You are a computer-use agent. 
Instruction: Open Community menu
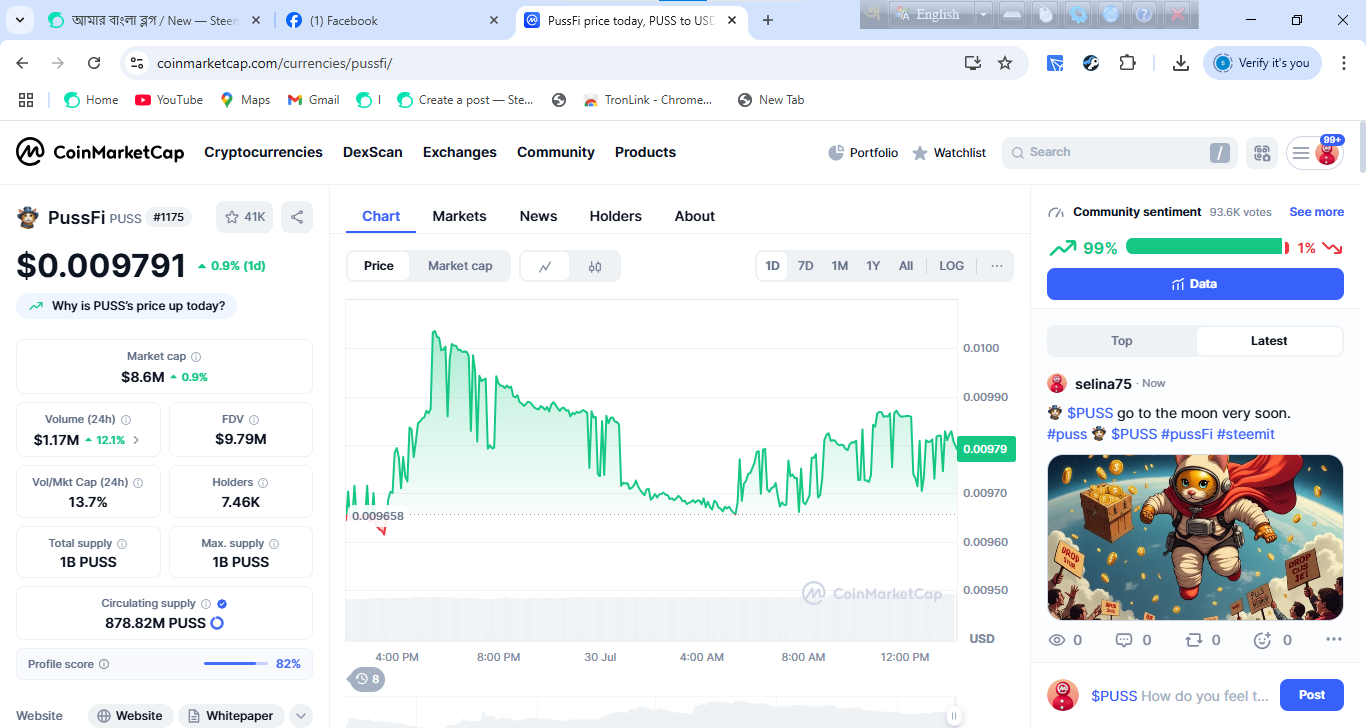click(x=556, y=152)
